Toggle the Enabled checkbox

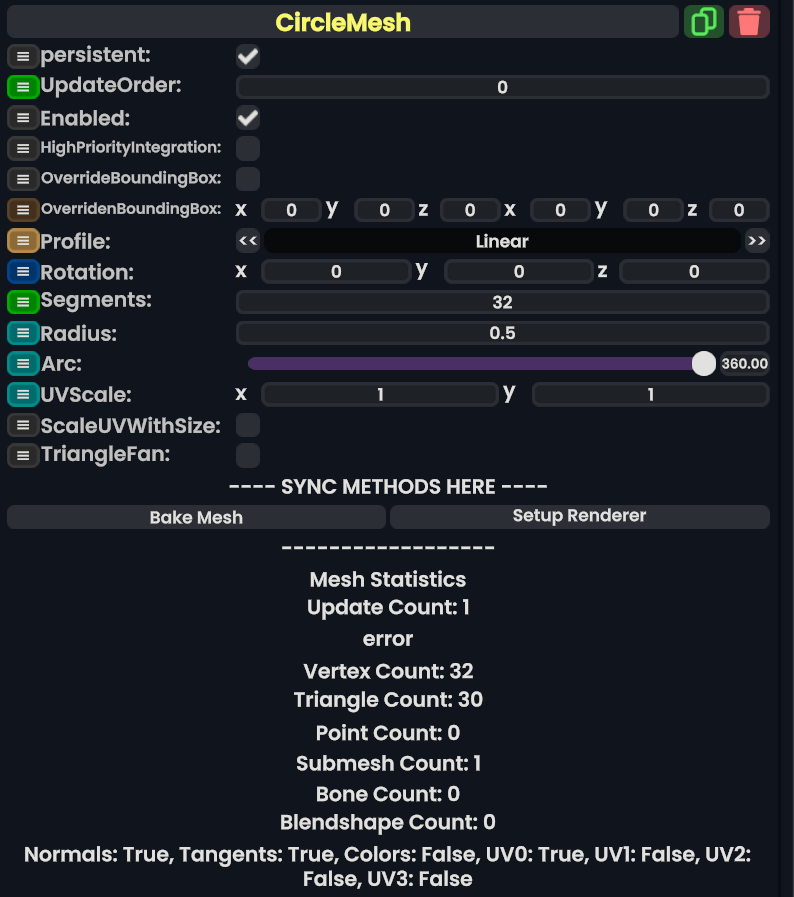click(247, 118)
